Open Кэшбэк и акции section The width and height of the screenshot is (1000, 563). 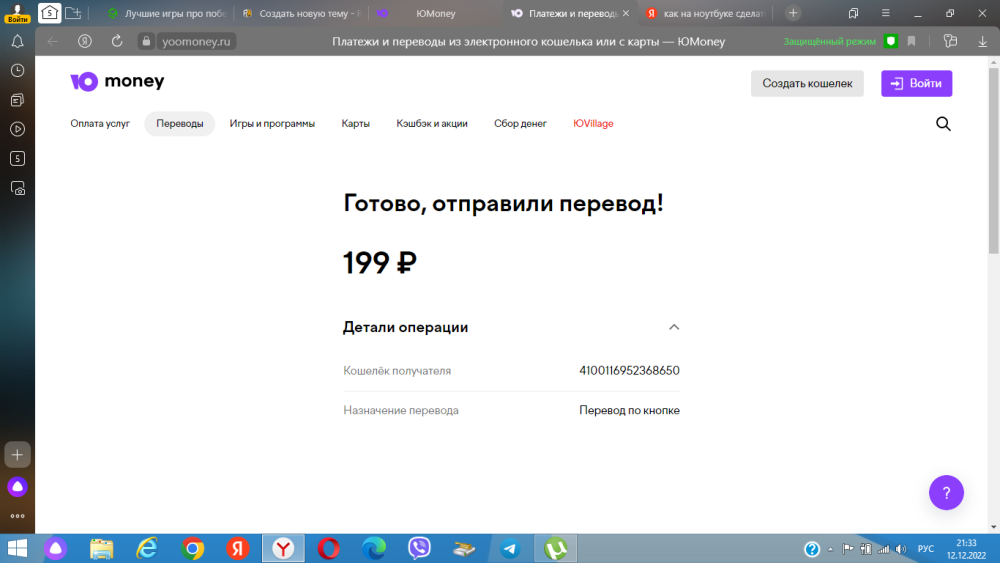432,124
